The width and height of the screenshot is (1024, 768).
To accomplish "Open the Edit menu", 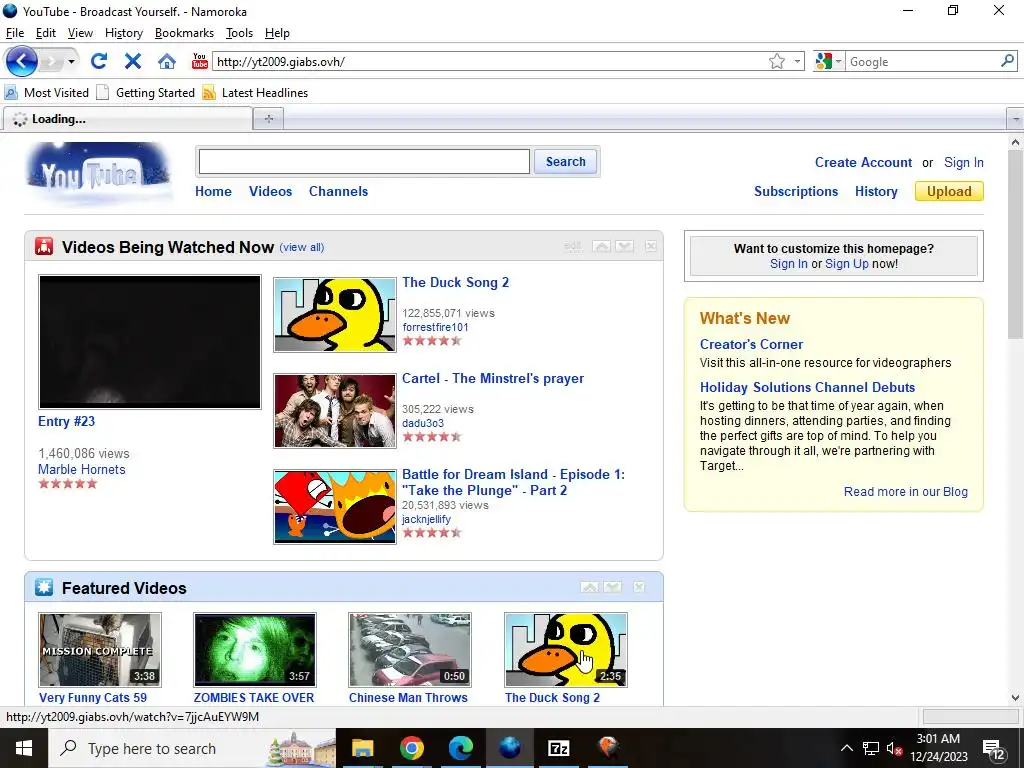I will click(46, 33).
